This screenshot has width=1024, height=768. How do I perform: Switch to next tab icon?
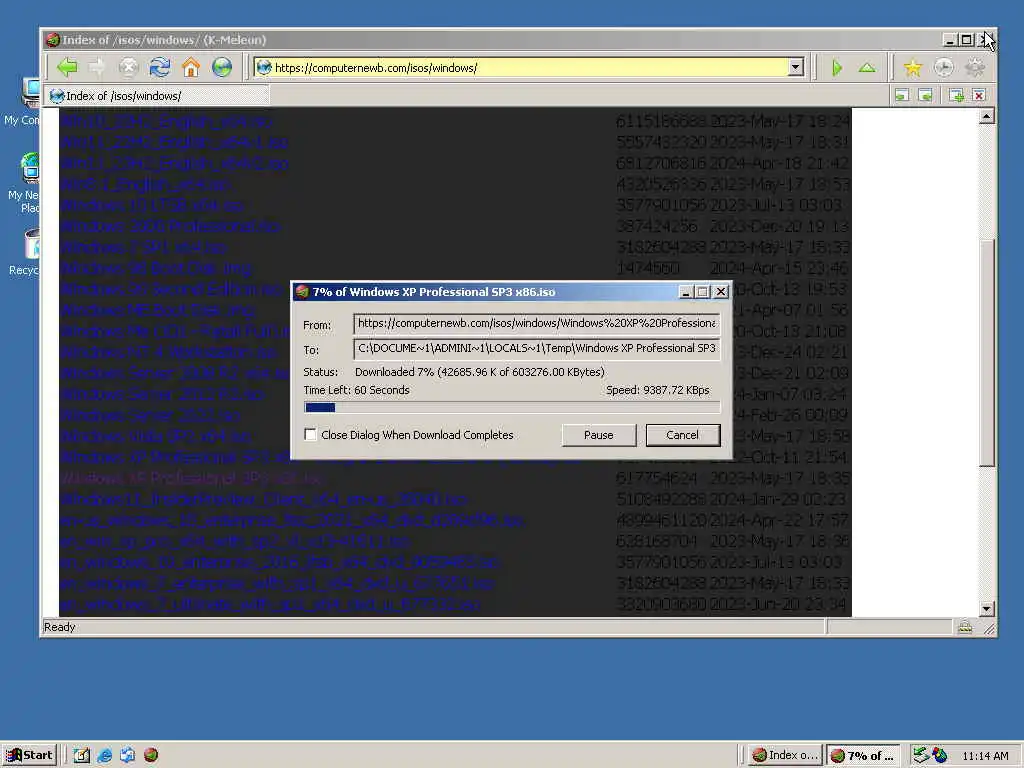[925, 95]
